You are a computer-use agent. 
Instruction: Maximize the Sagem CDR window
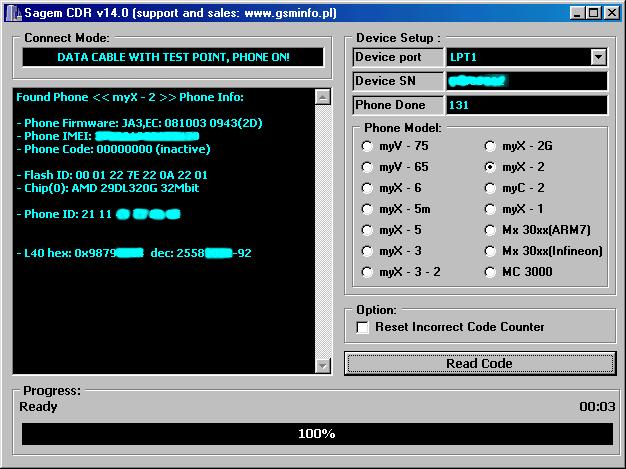[x=594, y=13]
